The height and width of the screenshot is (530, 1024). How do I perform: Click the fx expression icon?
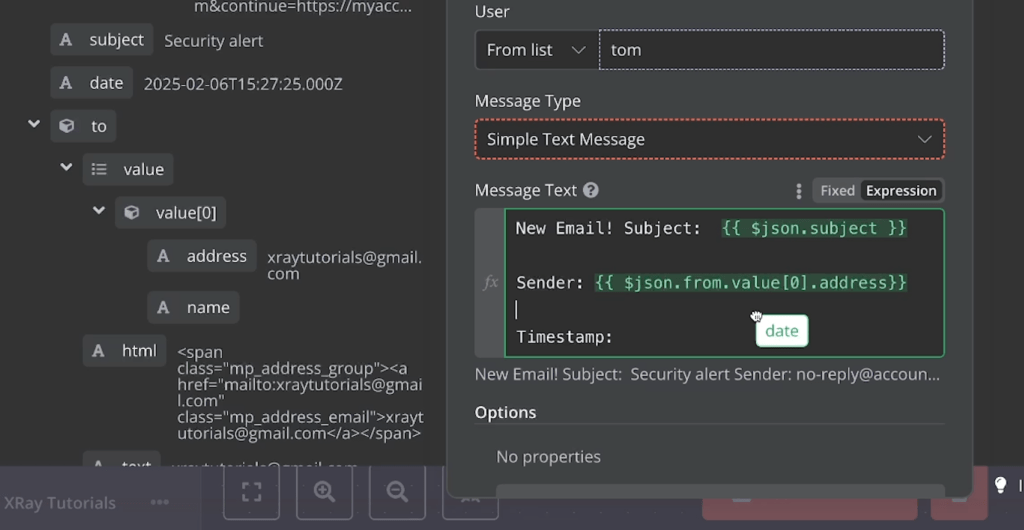(490, 283)
